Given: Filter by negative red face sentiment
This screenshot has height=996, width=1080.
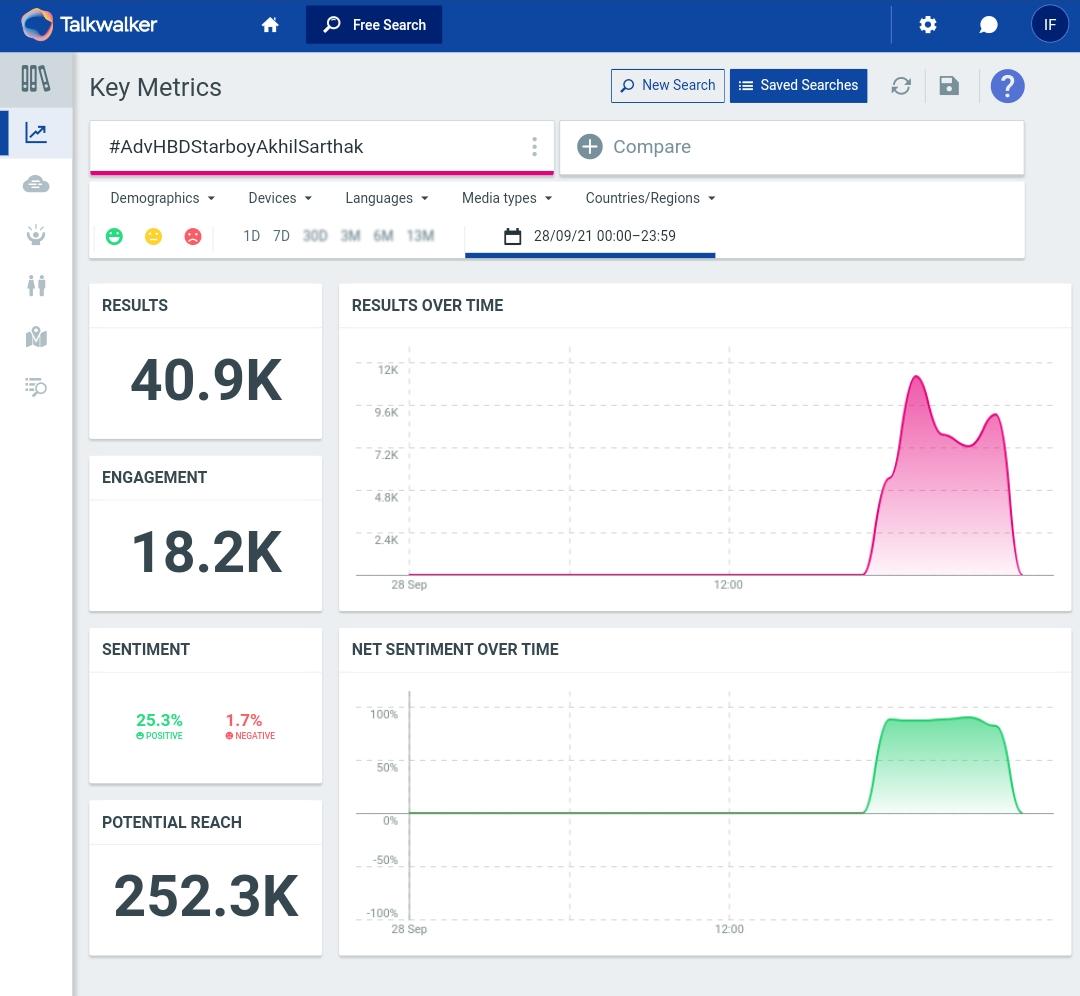Looking at the screenshot, I should 193,236.
